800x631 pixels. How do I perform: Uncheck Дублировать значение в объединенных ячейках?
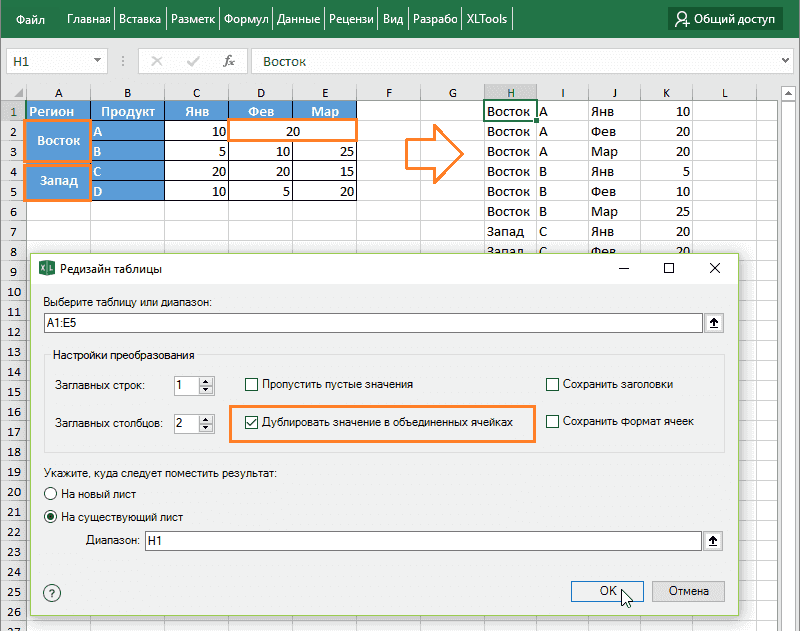(x=251, y=423)
